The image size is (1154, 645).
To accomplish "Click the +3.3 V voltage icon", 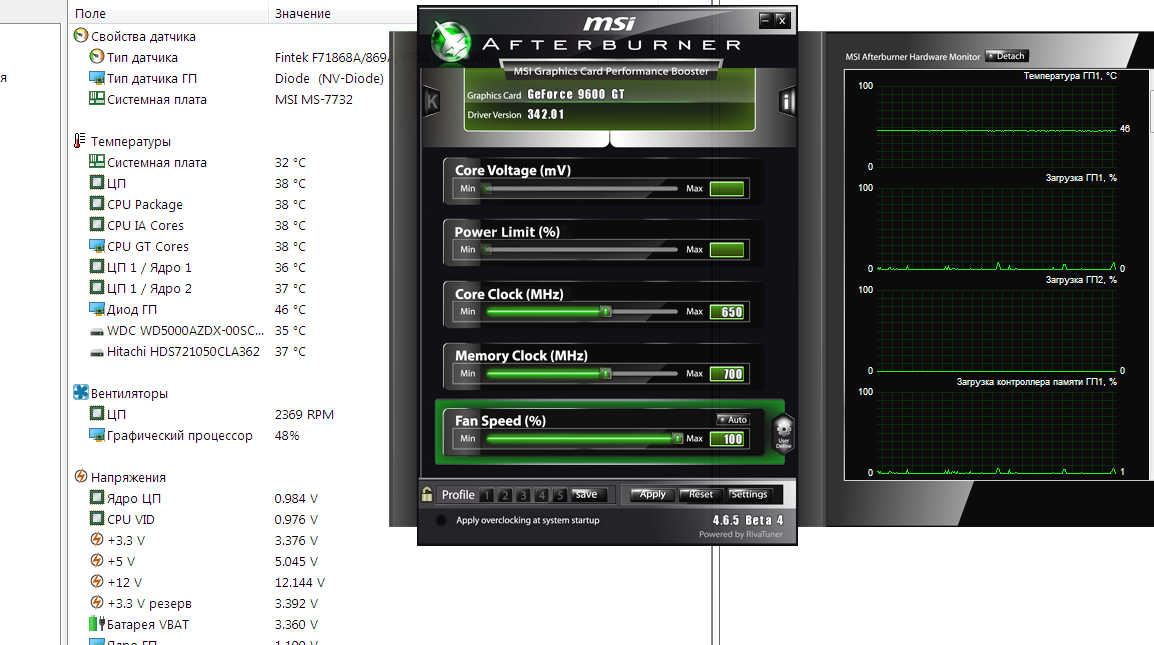I will click(x=96, y=540).
